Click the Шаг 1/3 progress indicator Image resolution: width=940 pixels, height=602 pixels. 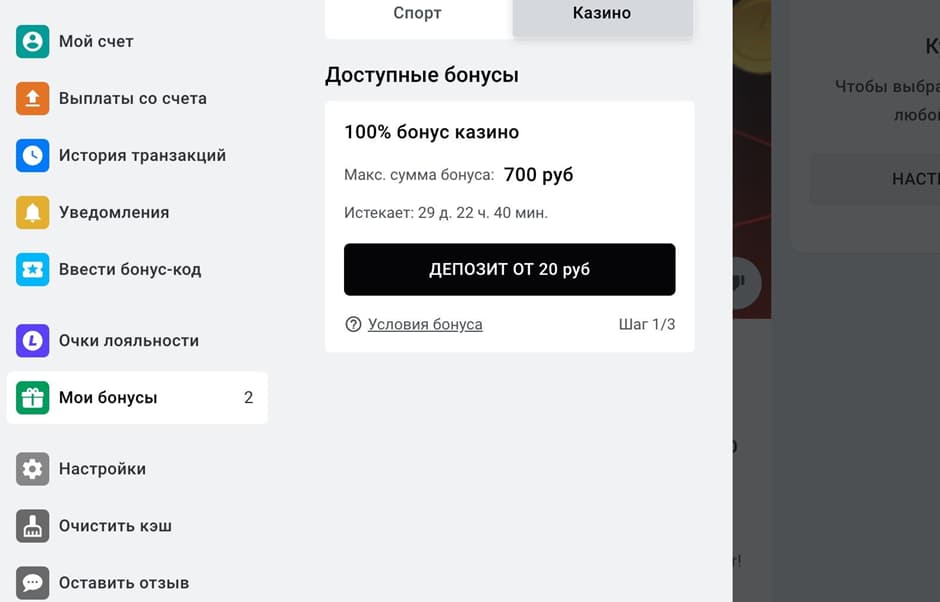tap(647, 324)
